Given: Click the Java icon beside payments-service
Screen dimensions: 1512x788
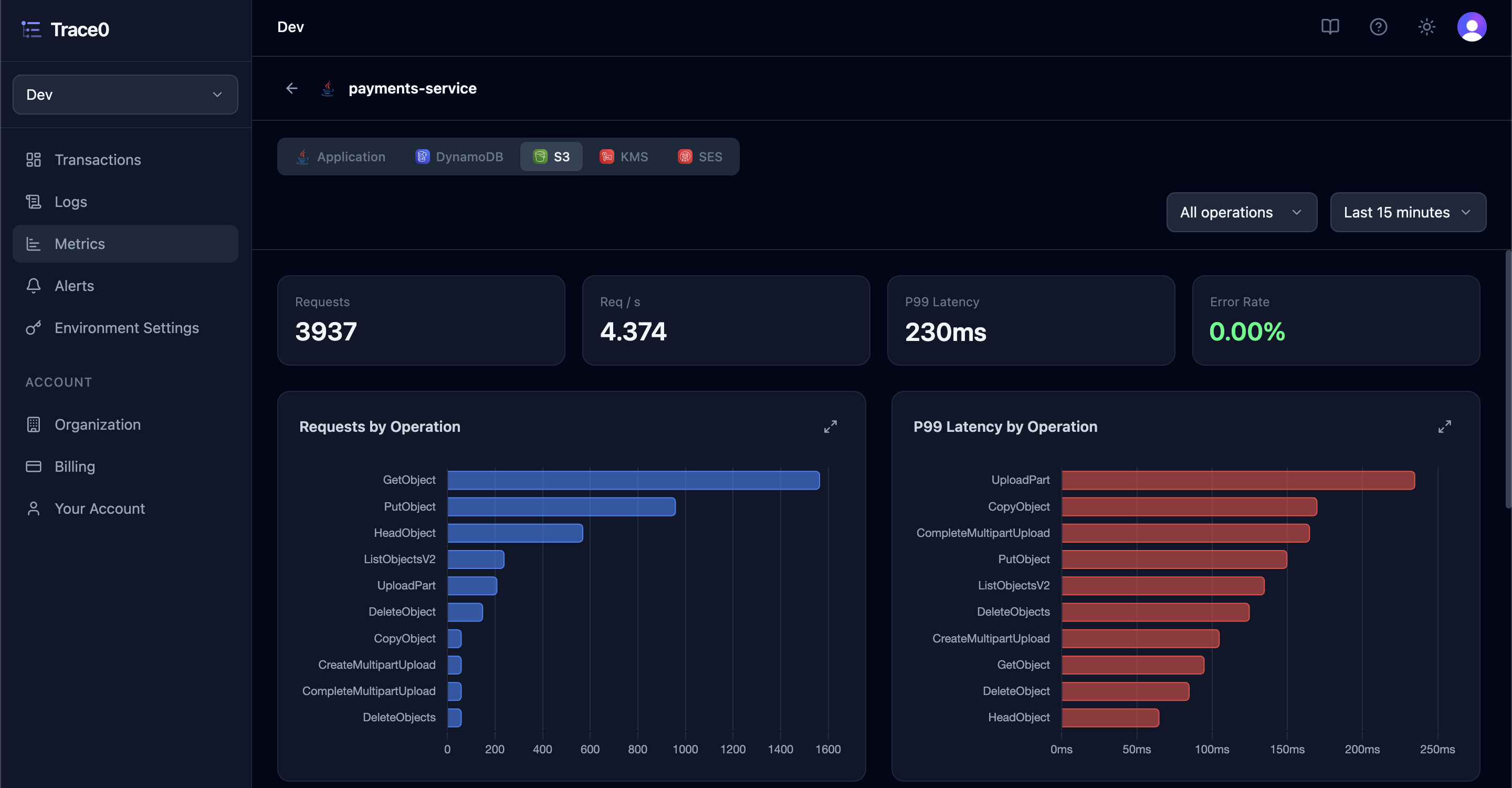Looking at the screenshot, I should (x=328, y=88).
